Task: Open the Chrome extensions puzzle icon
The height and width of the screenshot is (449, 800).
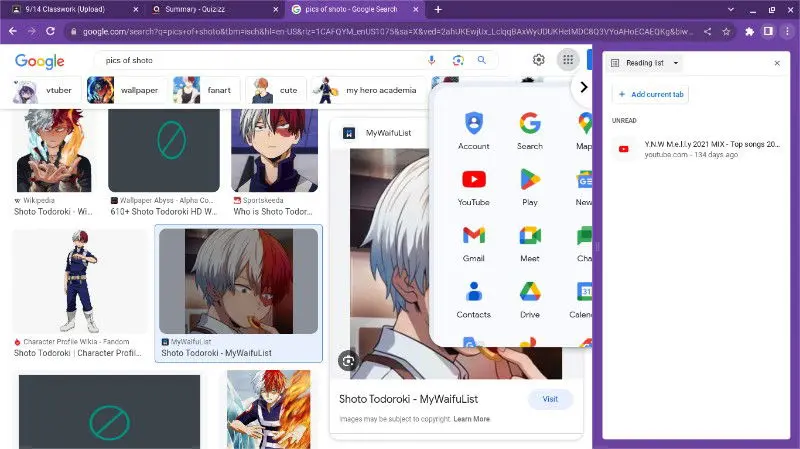Action: (x=749, y=32)
